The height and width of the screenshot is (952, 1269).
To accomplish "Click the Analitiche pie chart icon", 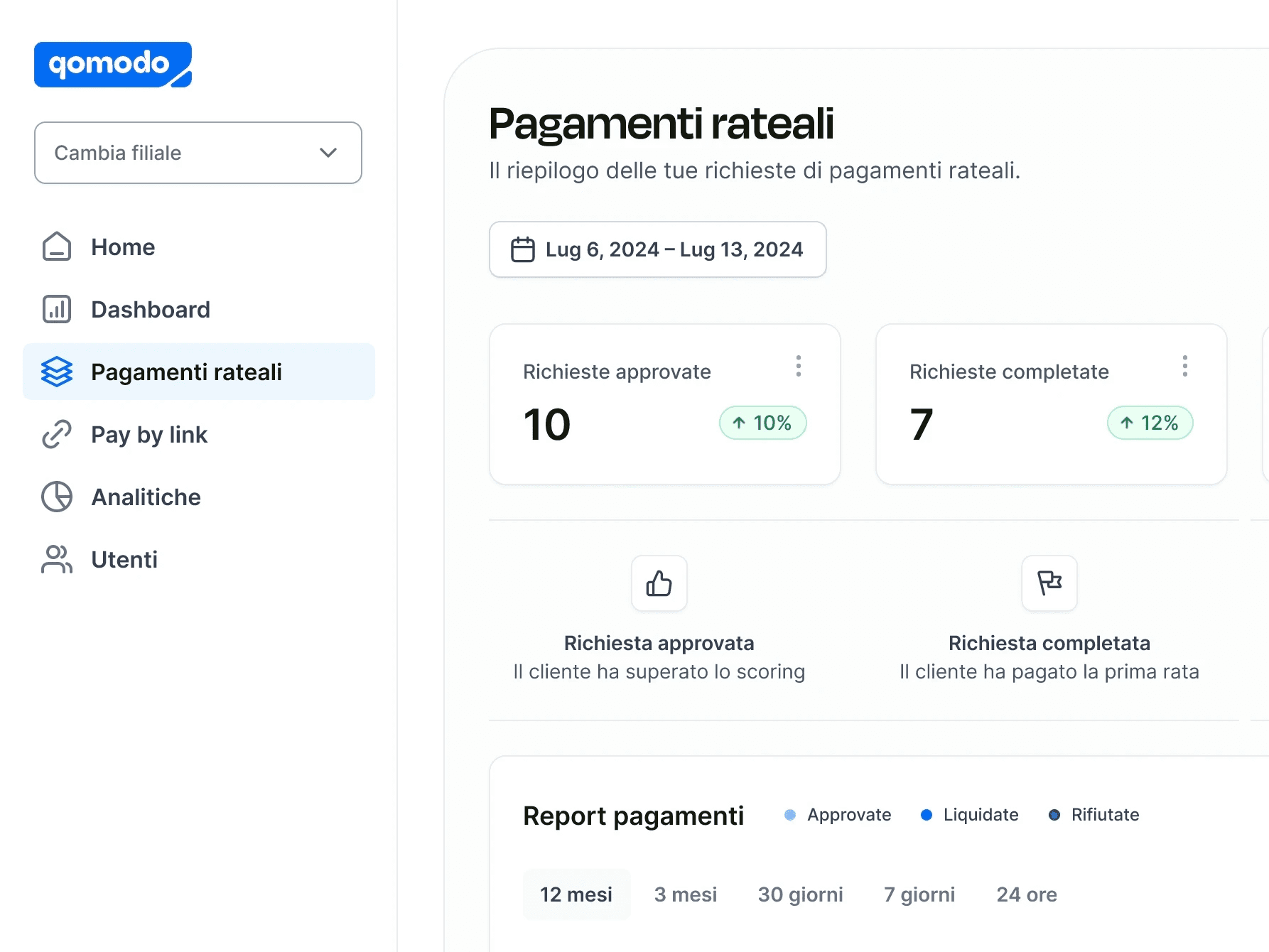I will (x=57, y=497).
